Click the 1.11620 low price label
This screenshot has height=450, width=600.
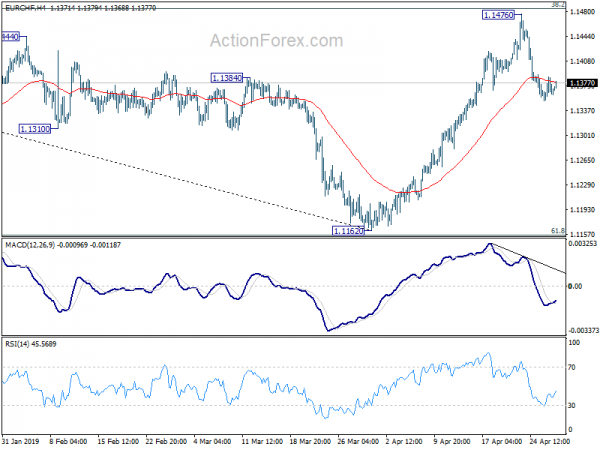point(348,231)
